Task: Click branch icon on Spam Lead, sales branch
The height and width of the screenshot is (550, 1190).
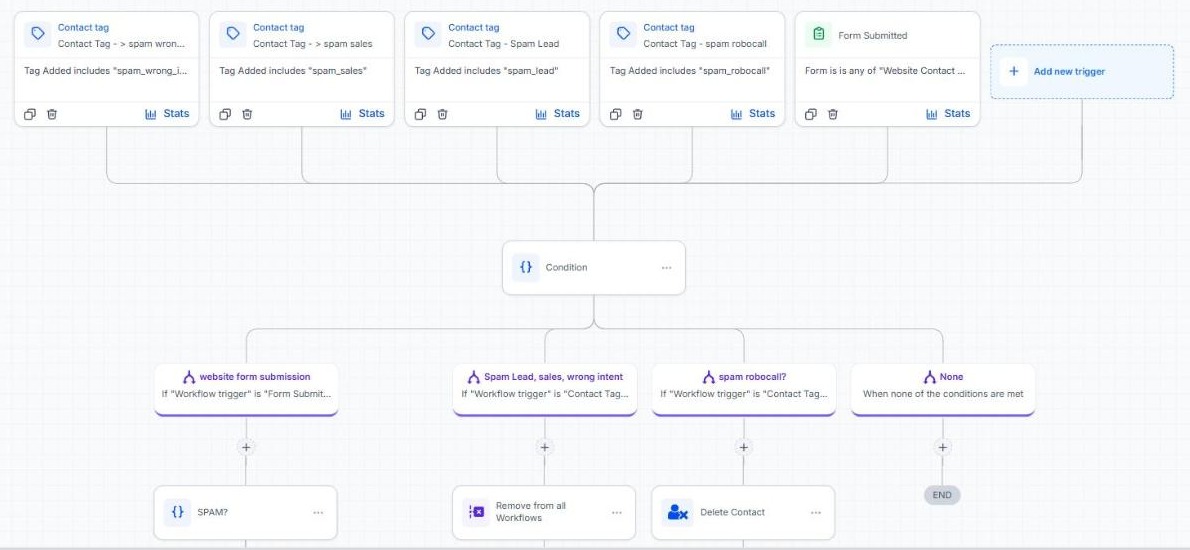Action: [x=474, y=377]
